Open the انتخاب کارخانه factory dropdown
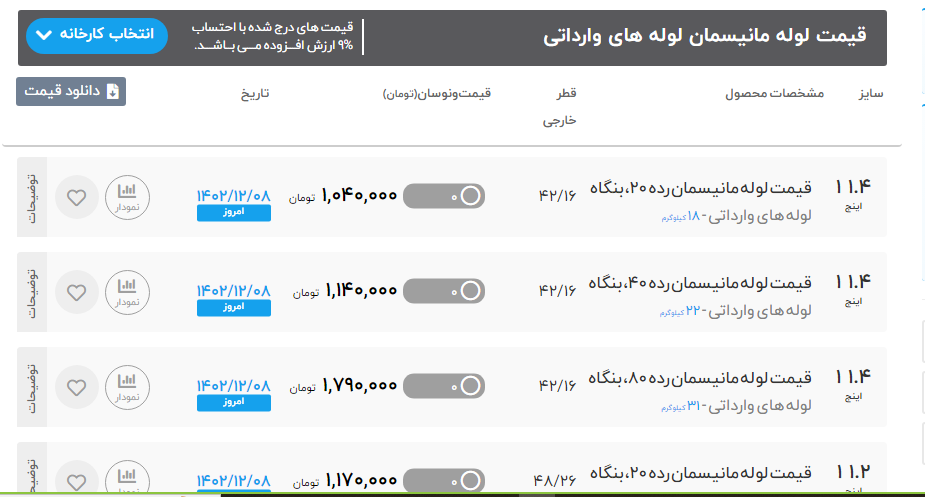 pos(93,35)
